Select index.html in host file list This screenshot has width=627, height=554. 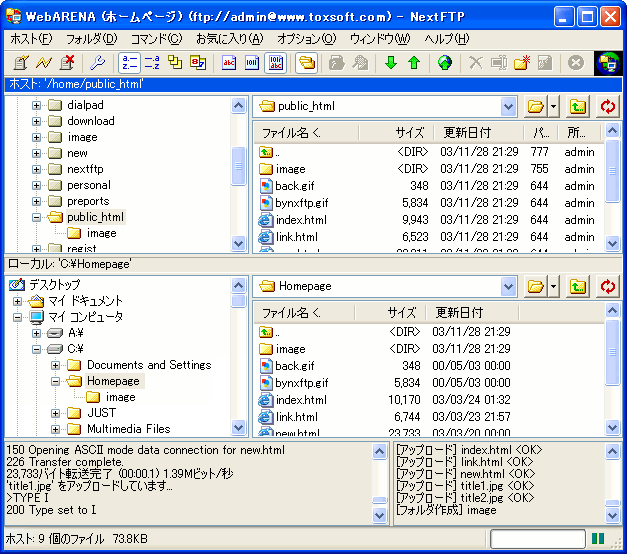tap(301, 220)
